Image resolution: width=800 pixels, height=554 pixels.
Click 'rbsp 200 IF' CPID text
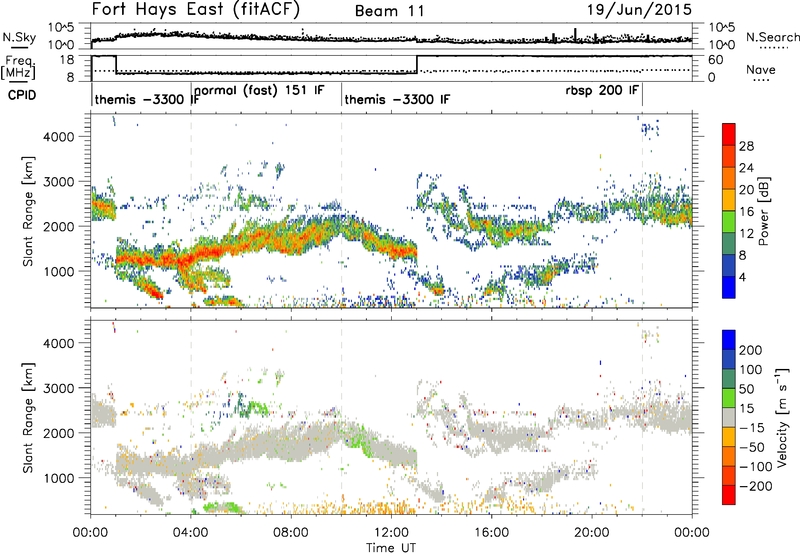point(602,91)
